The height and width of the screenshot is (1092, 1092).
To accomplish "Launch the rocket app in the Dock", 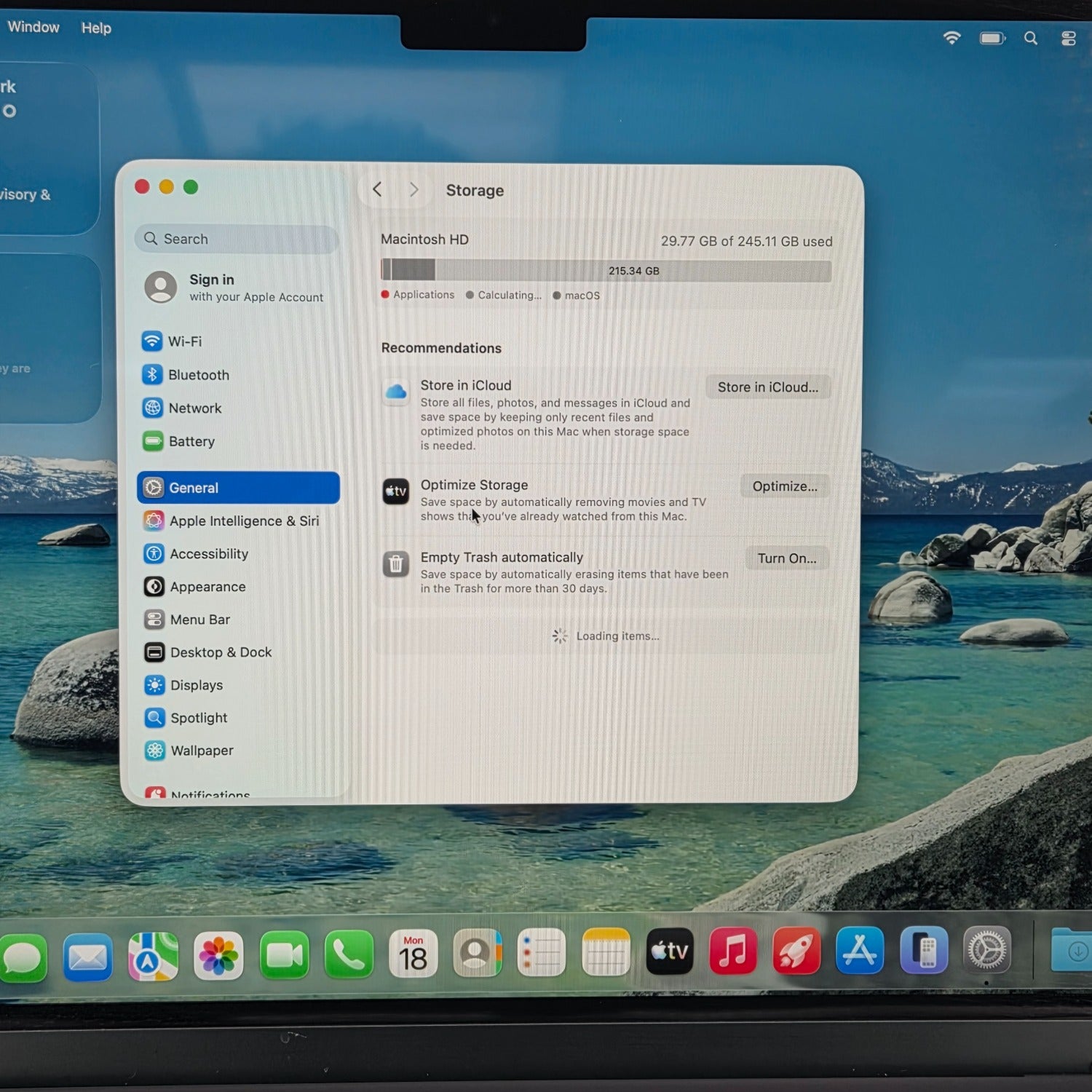I will pyautogui.click(x=796, y=950).
